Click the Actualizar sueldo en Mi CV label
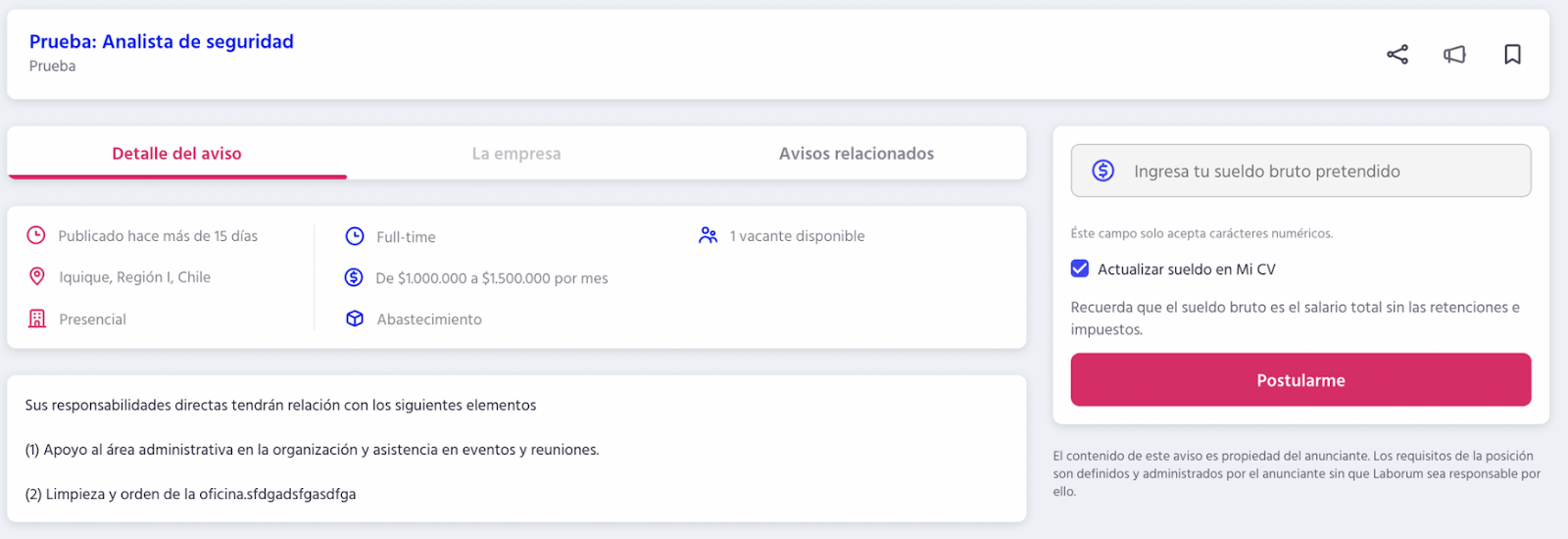The image size is (1568, 539). point(1187,269)
